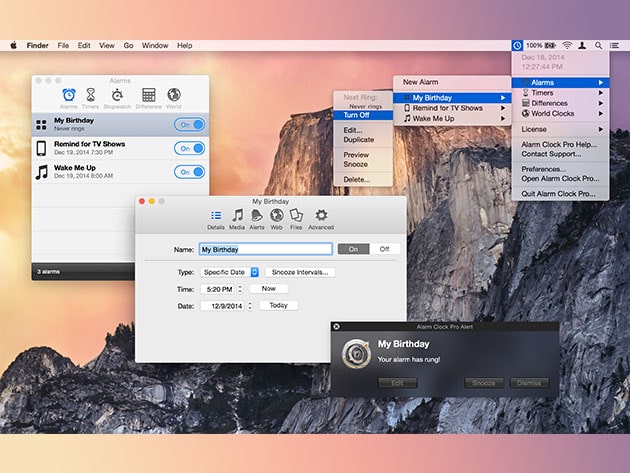630x473 pixels.
Task: Switch to the World clocks tab
Action: [174, 98]
